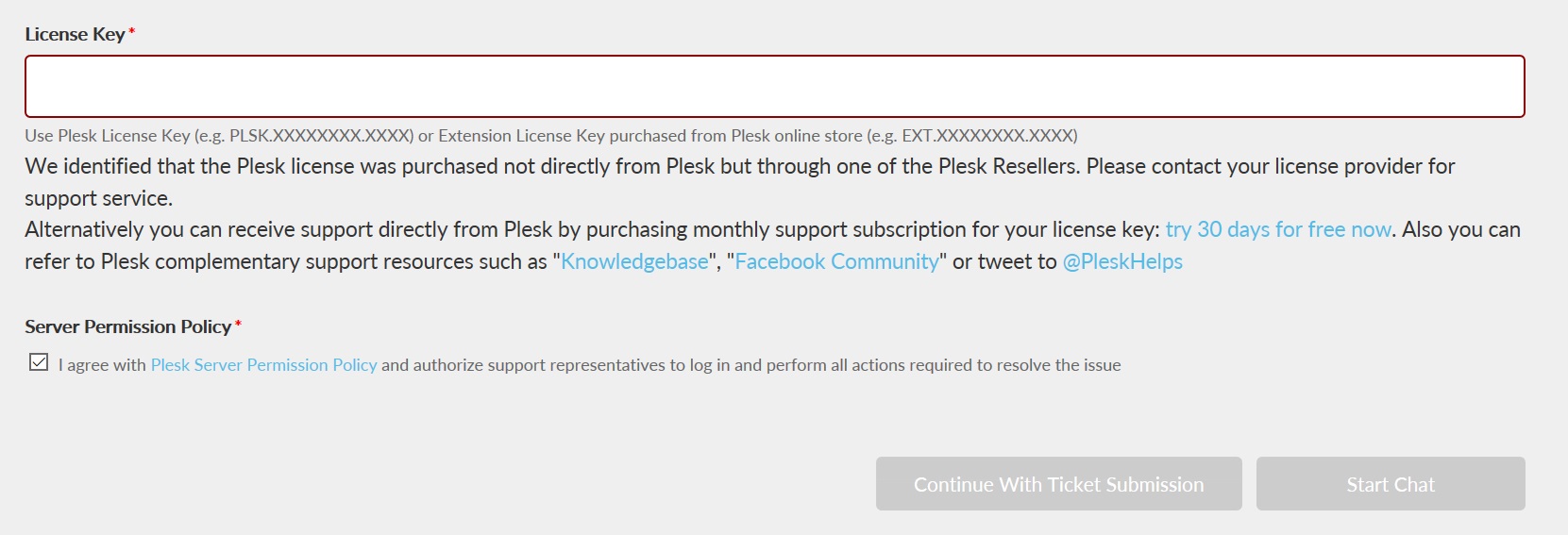1568x535 pixels.
Task: Visit the Facebook Community link
Action: pos(836,262)
